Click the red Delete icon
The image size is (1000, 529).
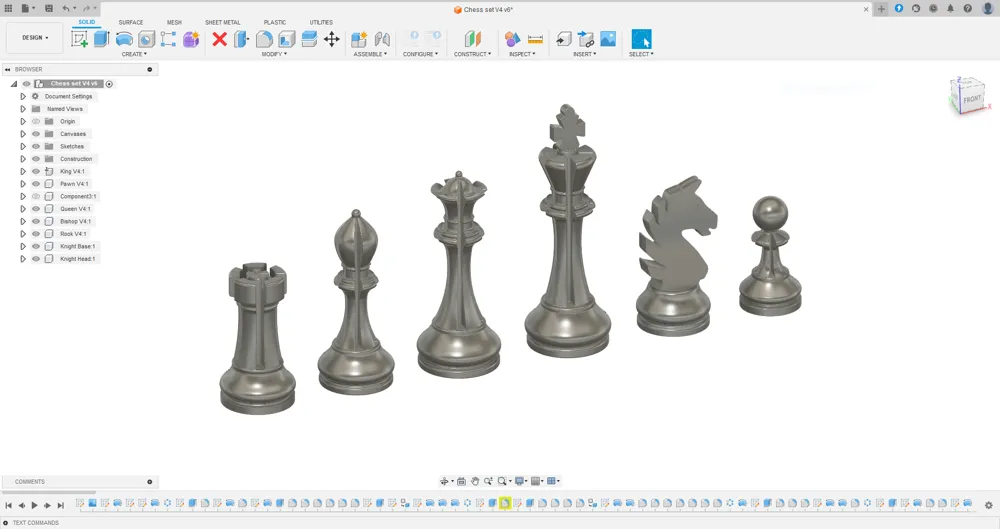219,39
